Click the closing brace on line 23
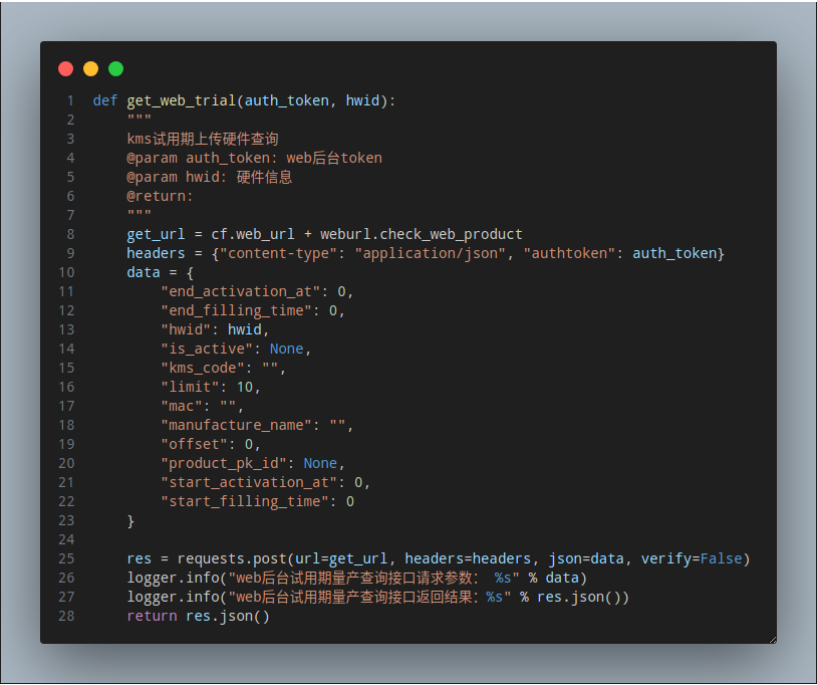 pos(130,521)
